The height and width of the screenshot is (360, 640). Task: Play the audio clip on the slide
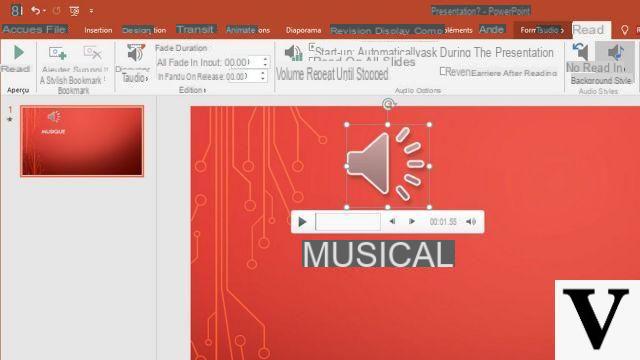coord(302,222)
